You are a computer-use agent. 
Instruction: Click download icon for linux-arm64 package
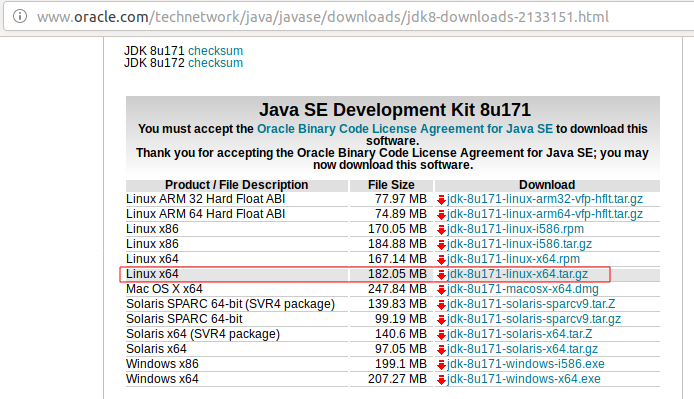coord(441,215)
